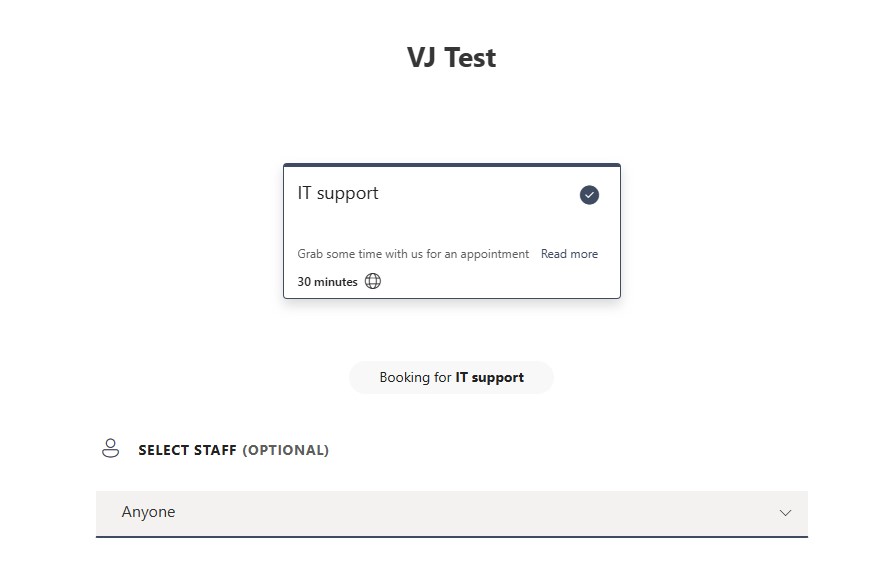Select the IT support service card
Screen dimensions: 890x563
coord(452,231)
